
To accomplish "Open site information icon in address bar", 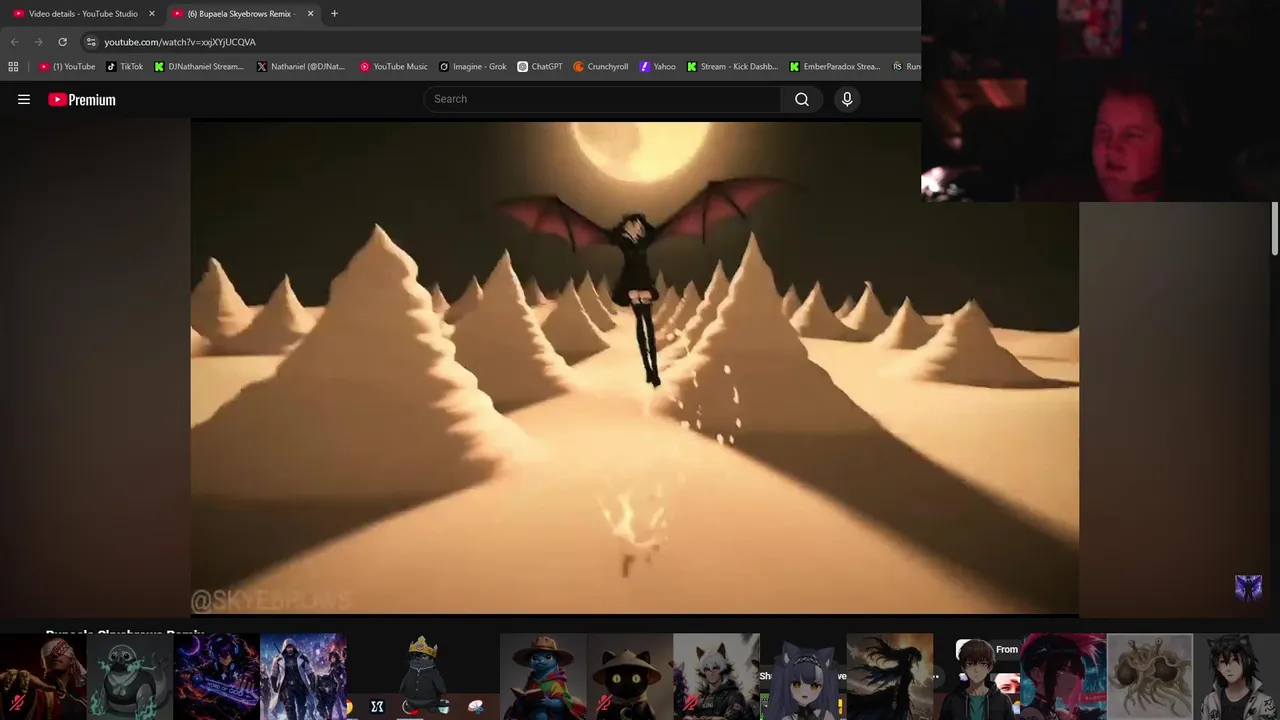I will tap(91, 42).
